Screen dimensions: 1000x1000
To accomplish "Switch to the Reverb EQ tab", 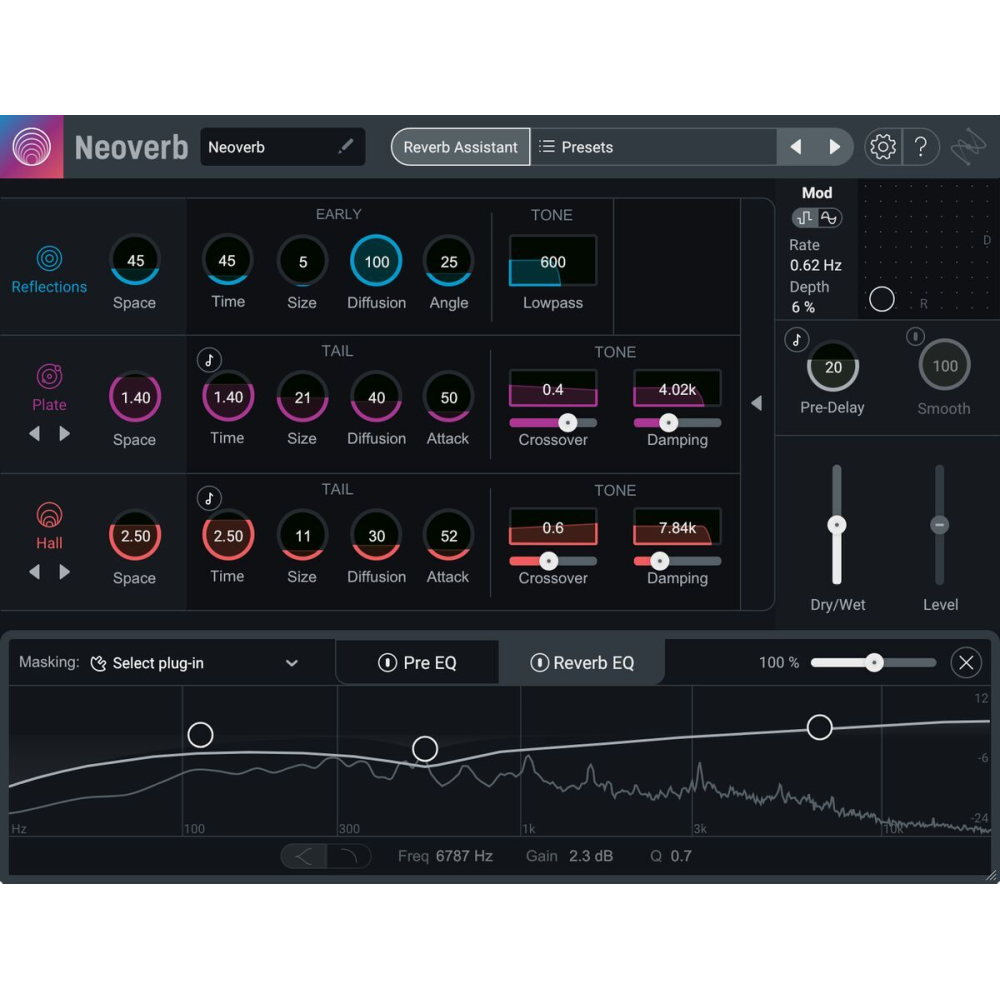I will 585,662.
